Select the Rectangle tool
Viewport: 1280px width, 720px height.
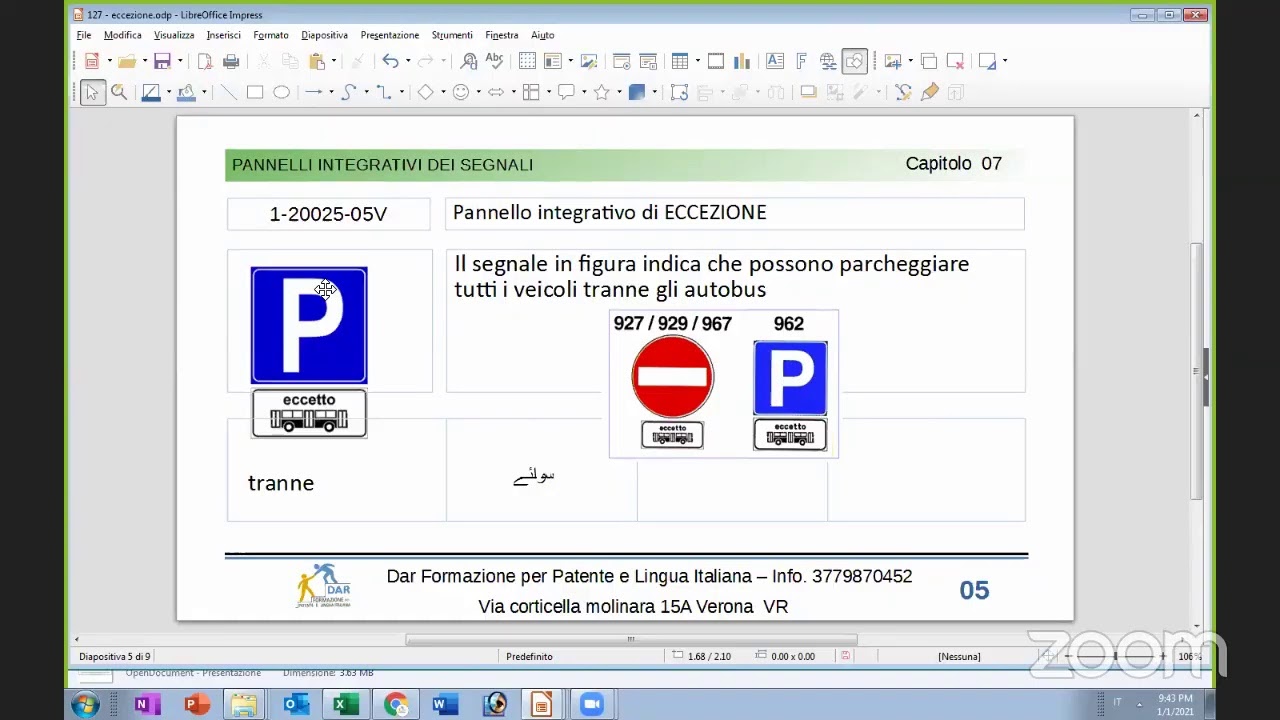point(255,92)
